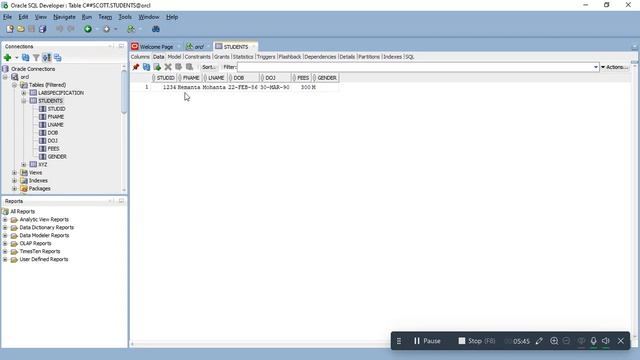Switch to the Welcome Page tab
Viewport: 640px width, 360px height.
[x=156, y=47]
